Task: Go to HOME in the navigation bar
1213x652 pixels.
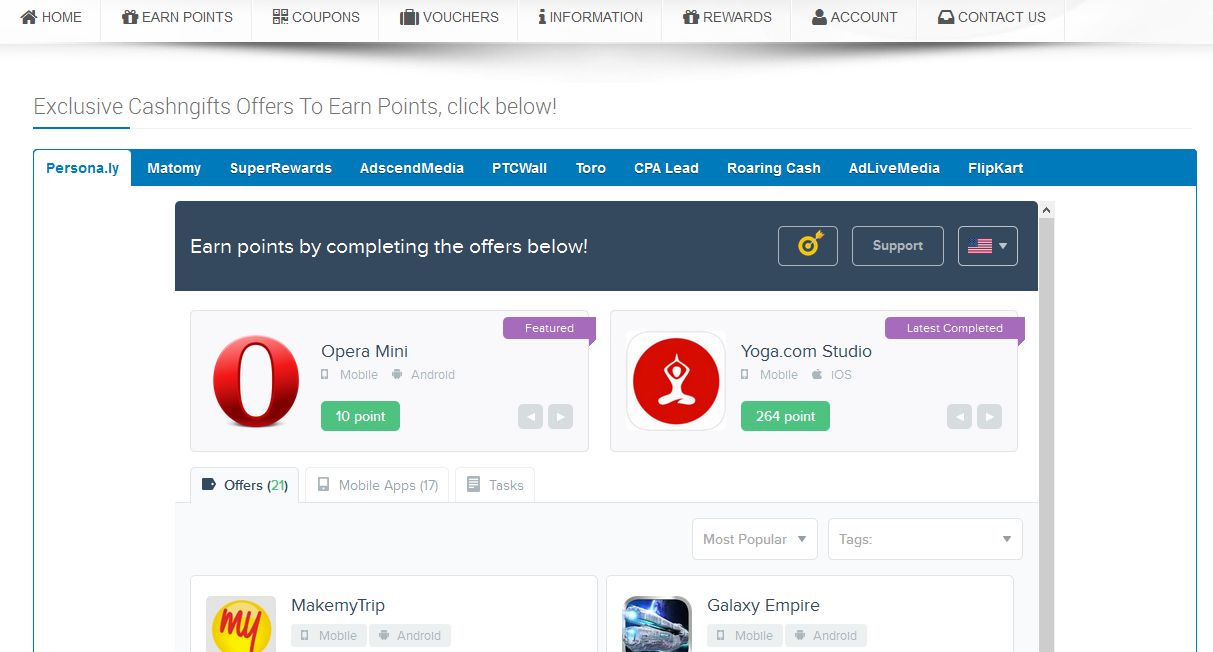Action: (x=51, y=17)
